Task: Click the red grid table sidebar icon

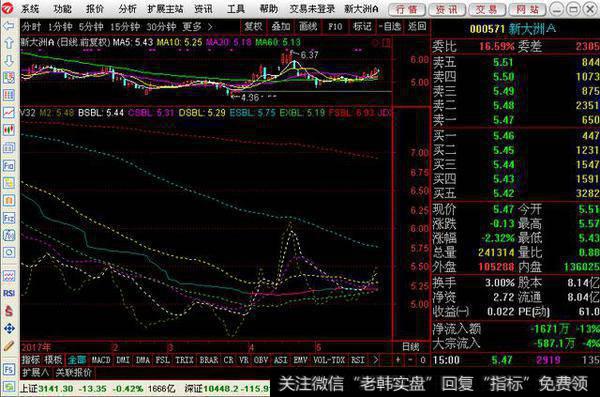Action: pos(9,95)
